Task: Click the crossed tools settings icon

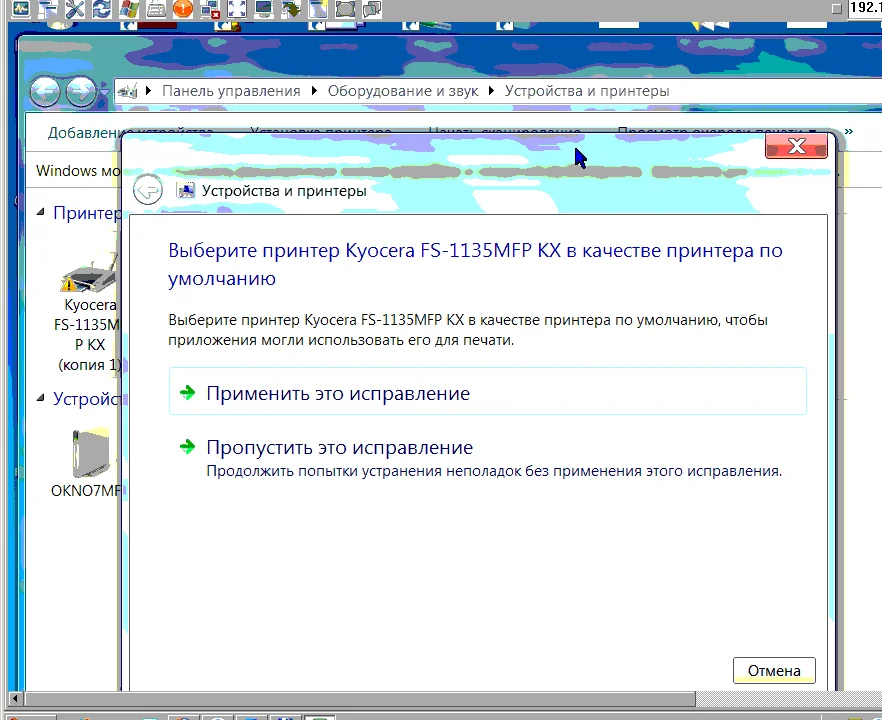Action: click(75, 10)
